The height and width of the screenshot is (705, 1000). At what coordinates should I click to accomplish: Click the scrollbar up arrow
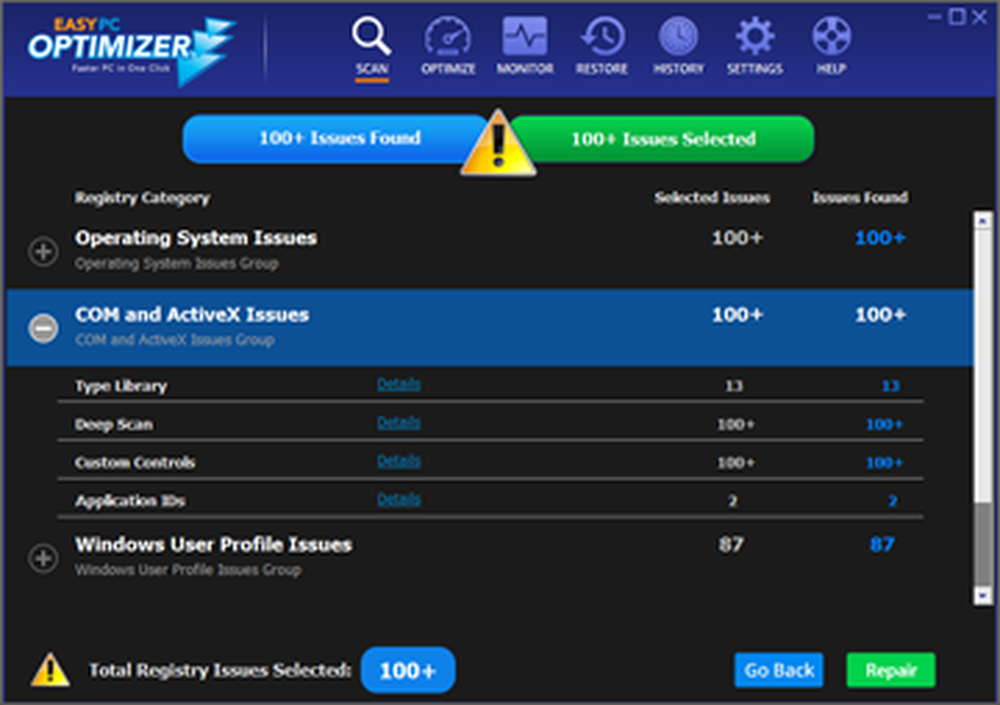tap(983, 220)
